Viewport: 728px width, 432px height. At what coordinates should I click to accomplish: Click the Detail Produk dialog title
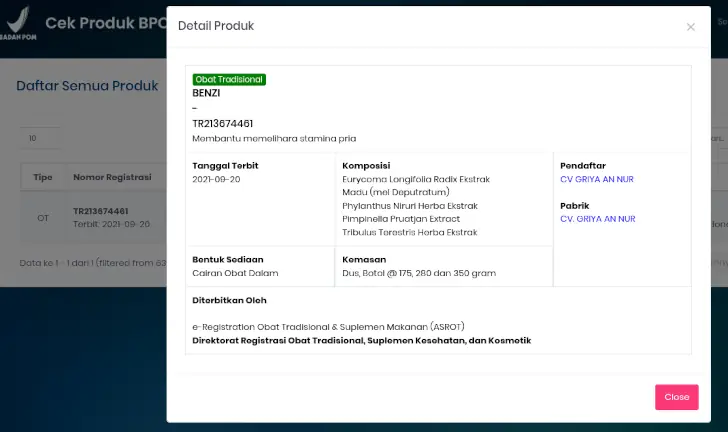click(x=215, y=26)
